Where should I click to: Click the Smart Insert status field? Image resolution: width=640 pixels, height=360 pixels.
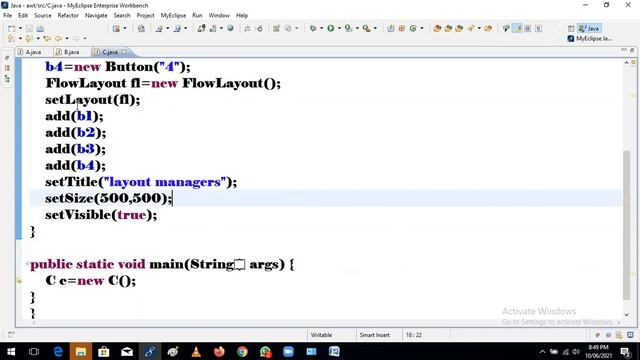tap(374, 335)
